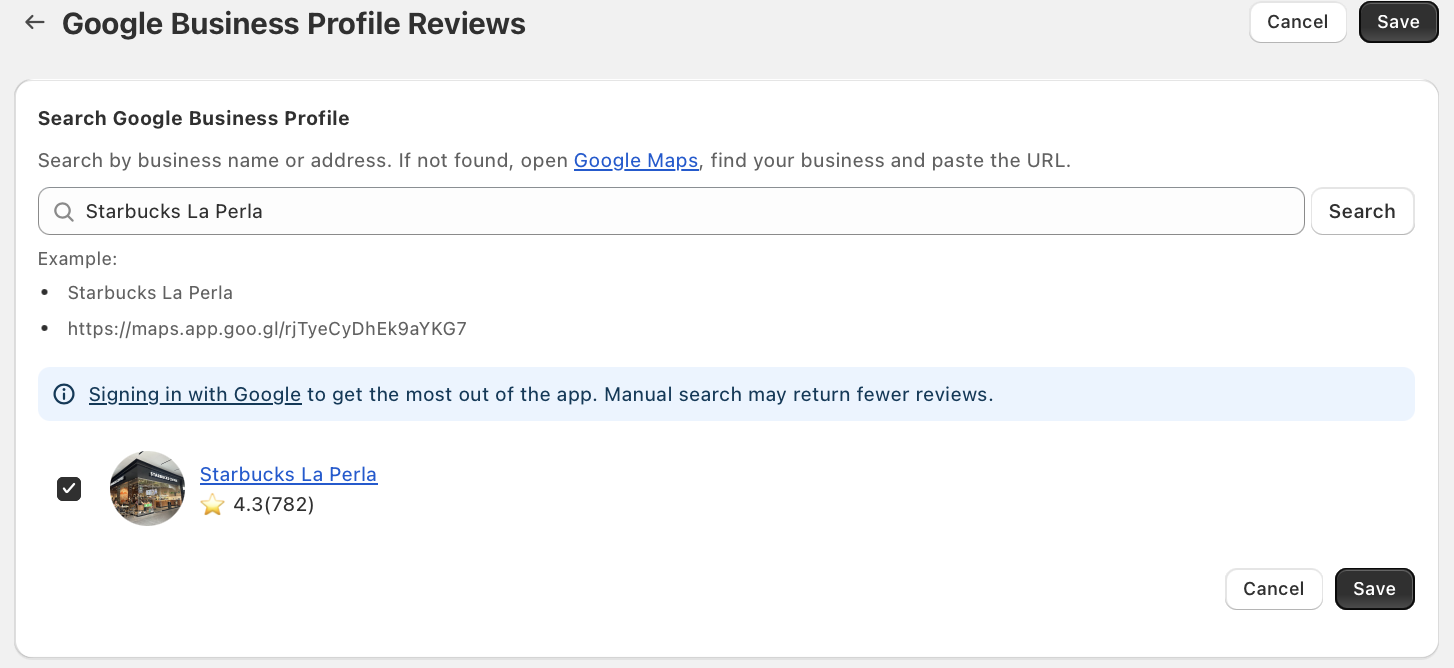Follow the Signing in with Google link
The image size is (1454, 668).
[x=195, y=394]
